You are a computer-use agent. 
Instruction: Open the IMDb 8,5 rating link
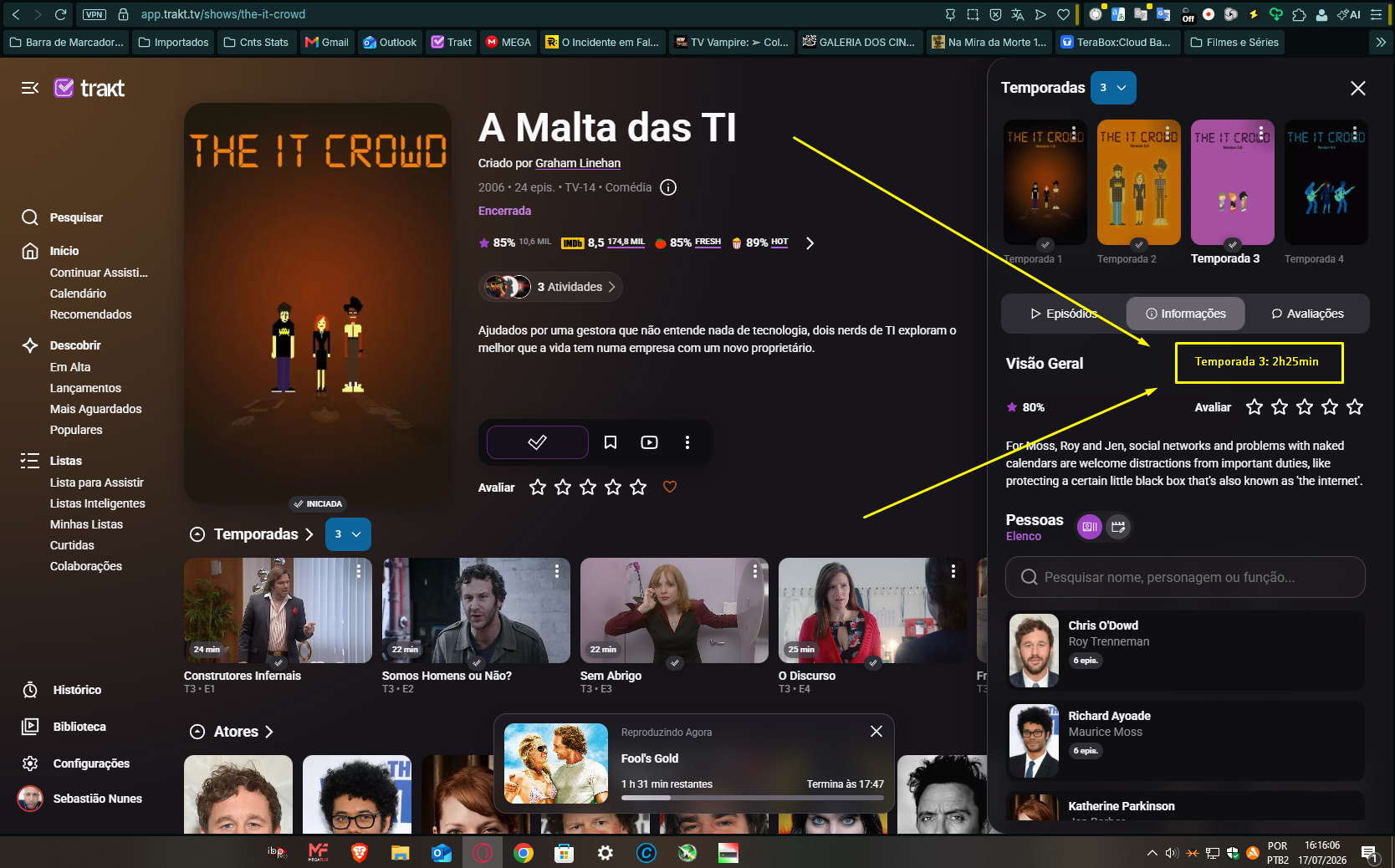[603, 243]
